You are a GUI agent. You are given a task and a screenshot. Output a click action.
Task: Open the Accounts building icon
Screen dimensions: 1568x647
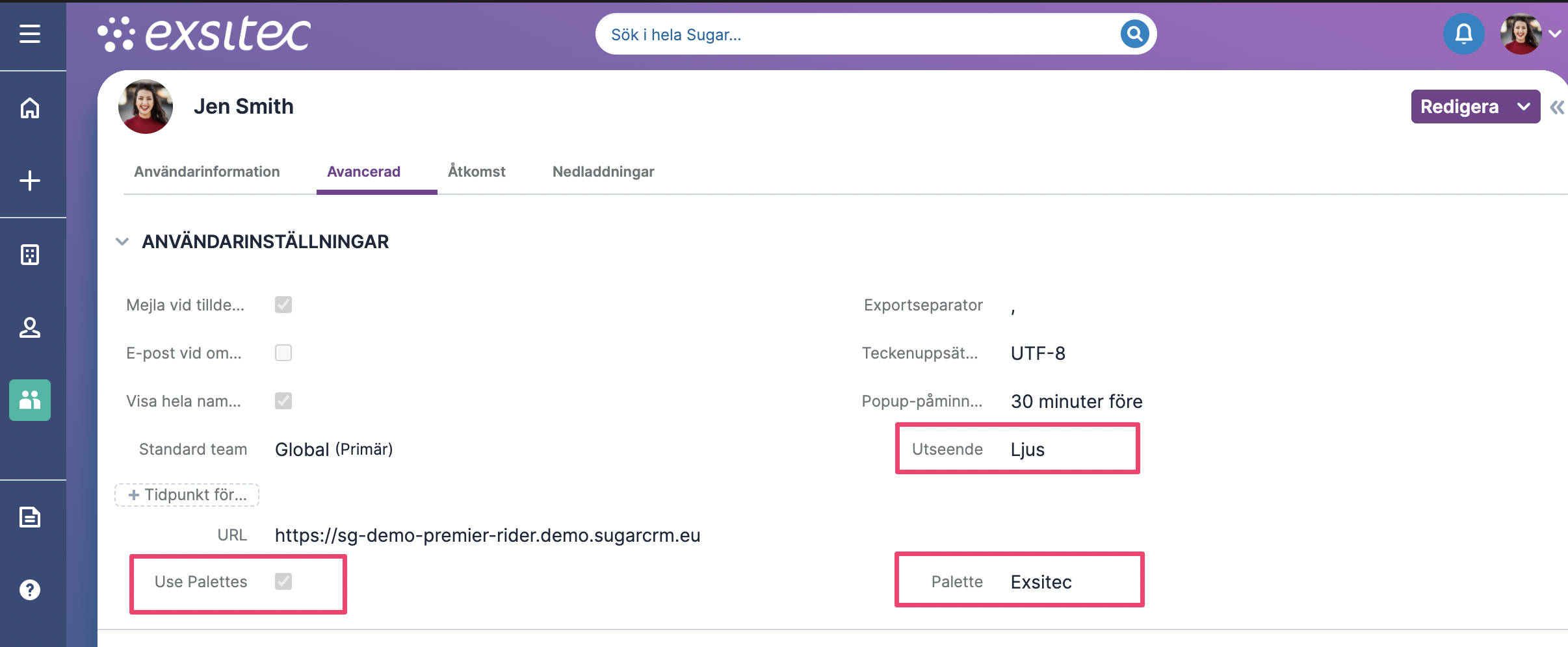coord(30,255)
